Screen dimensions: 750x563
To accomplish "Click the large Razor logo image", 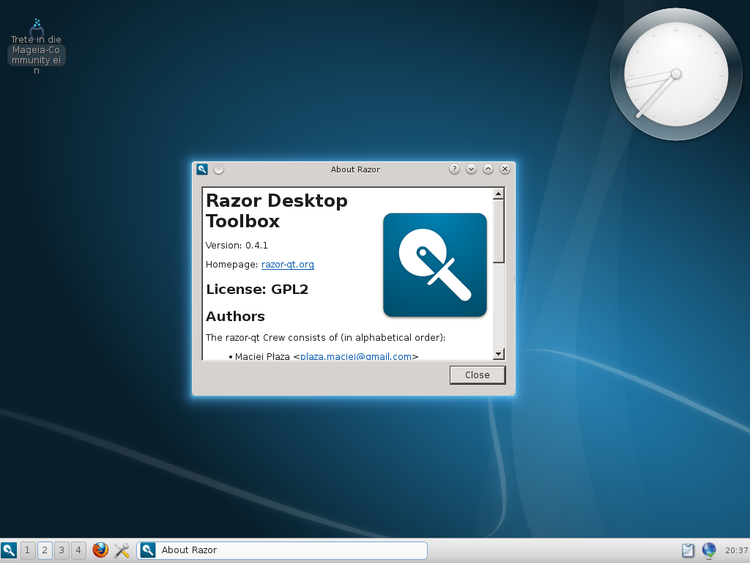I will tap(435, 265).
